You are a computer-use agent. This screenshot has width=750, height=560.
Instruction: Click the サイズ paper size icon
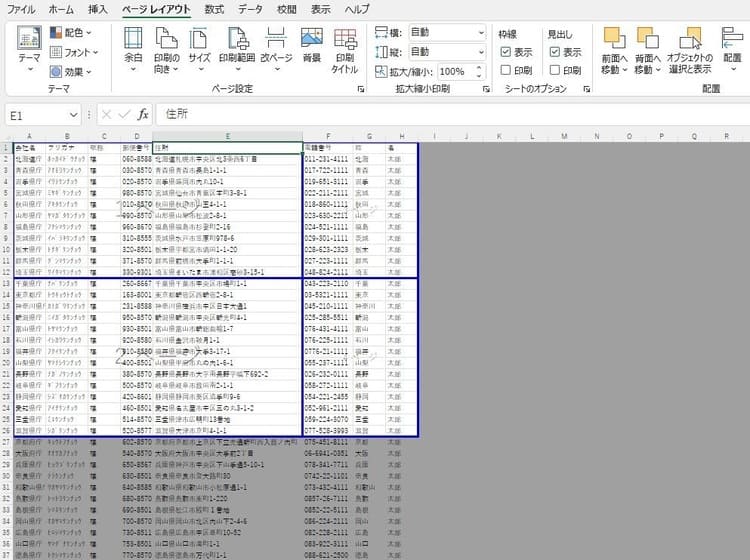tap(199, 39)
